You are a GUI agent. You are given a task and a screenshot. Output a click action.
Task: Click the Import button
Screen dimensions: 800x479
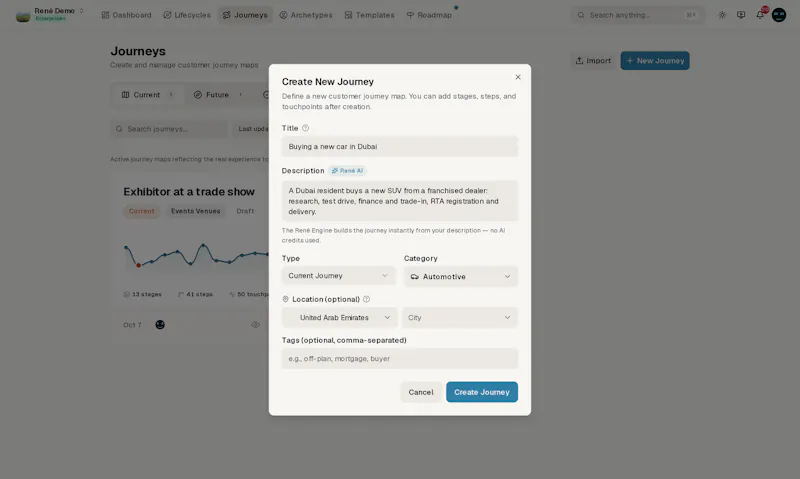pyautogui.click(x=593, y=61)
